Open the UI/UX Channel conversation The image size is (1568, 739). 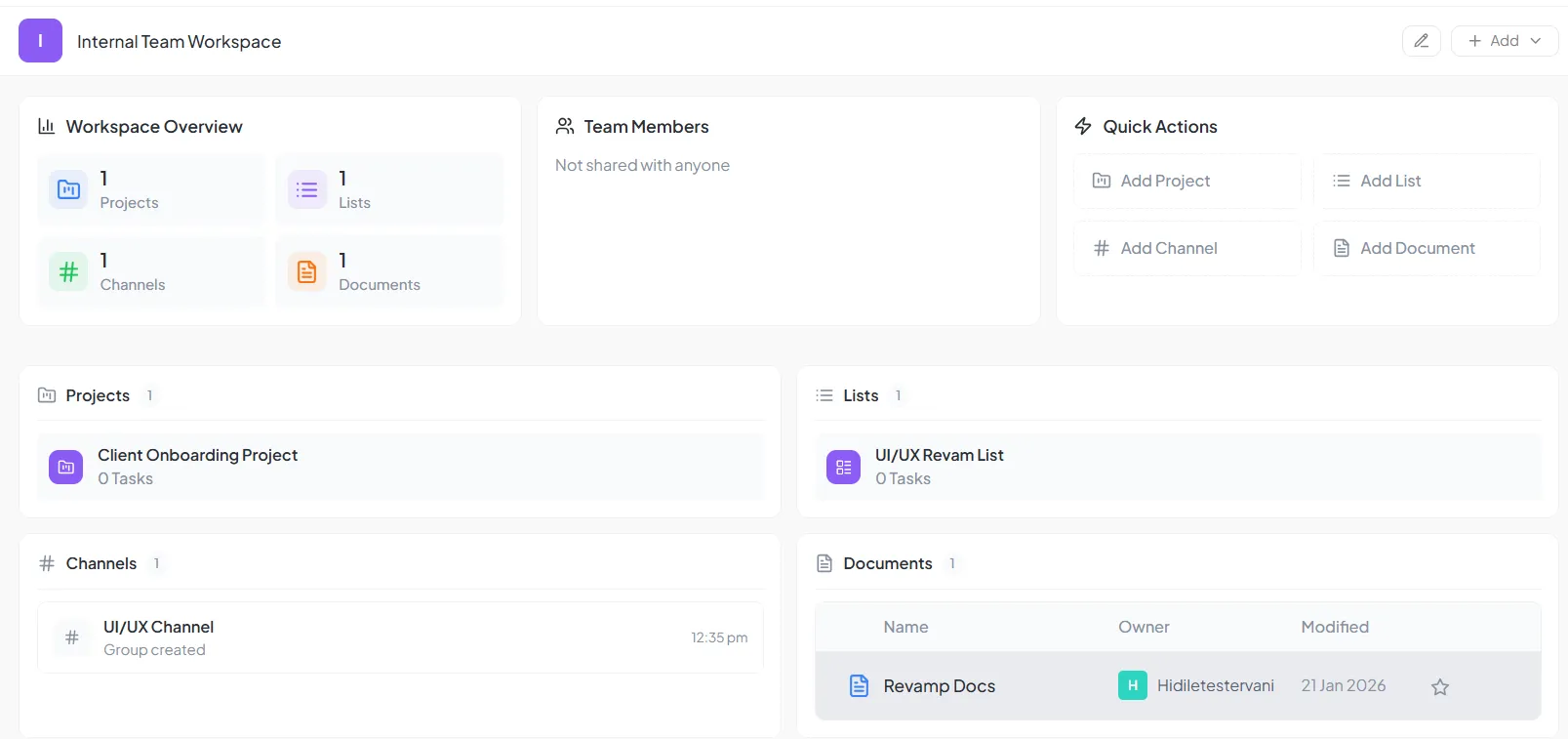(159, 628)
